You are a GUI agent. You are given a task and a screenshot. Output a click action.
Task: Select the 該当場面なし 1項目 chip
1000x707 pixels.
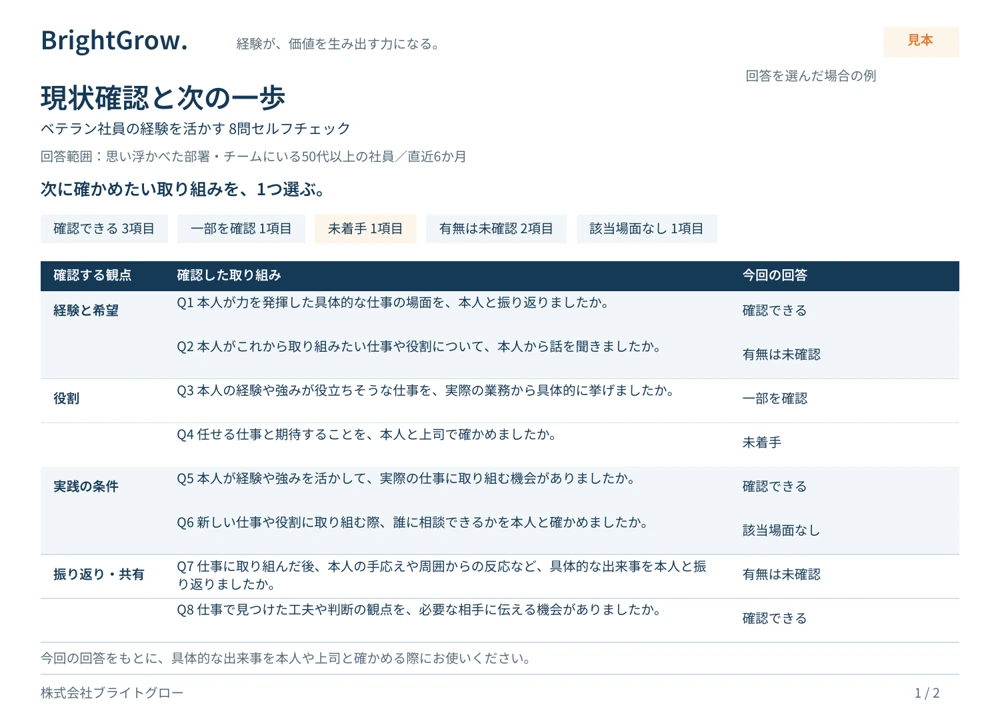(x=647, y=229)
